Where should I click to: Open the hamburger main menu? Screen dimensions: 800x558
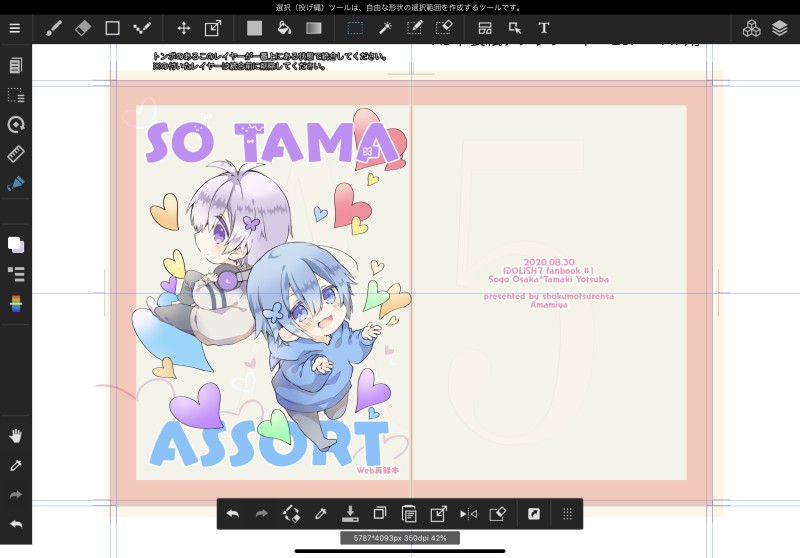(15, 28)
